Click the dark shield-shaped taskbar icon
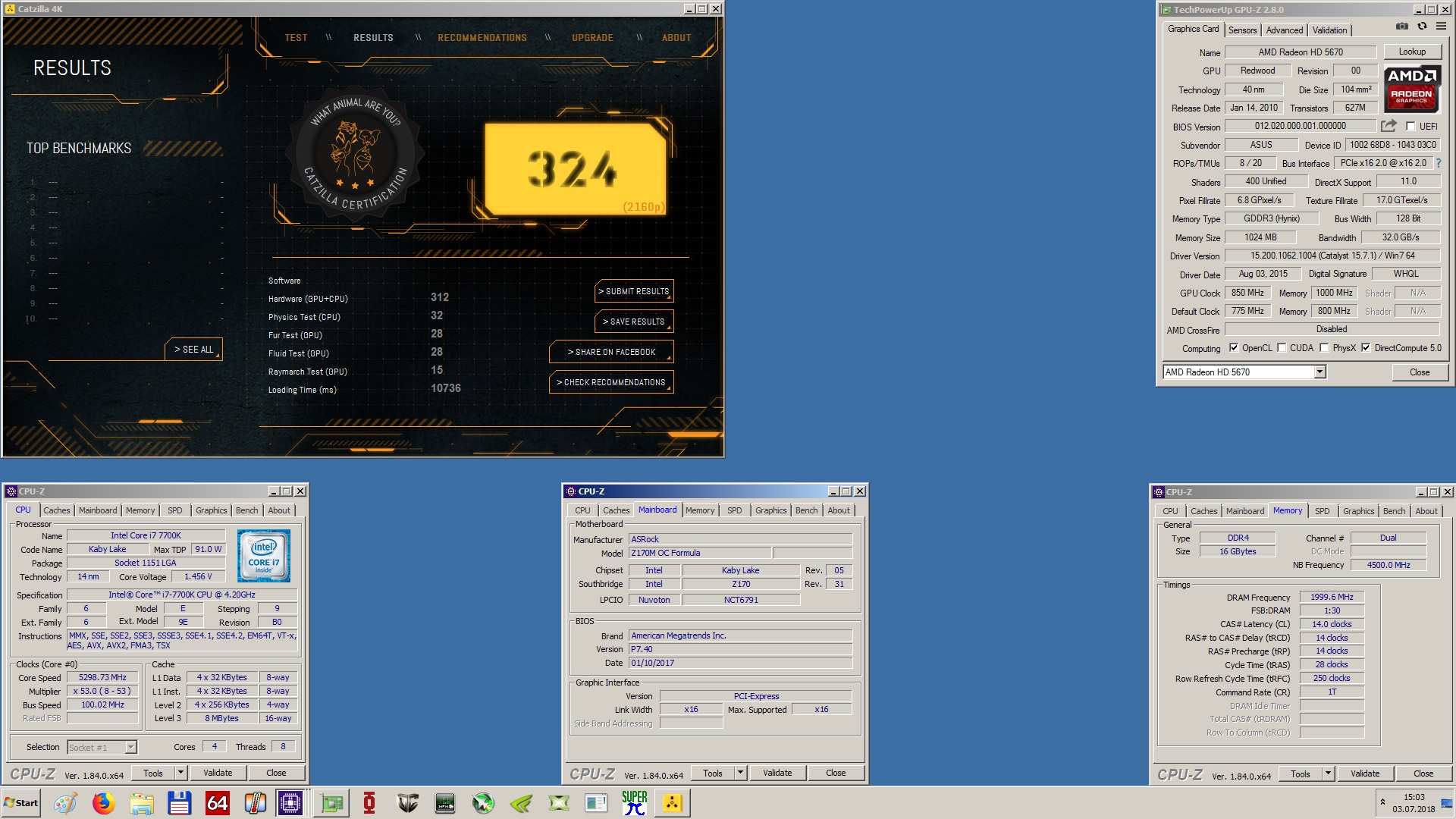Viewport: 1456px width, 819px height. 407,803
